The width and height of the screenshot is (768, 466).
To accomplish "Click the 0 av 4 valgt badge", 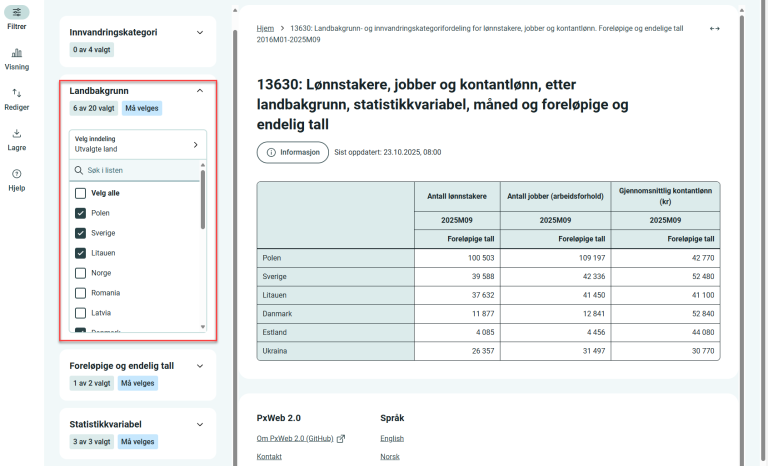I will pyautogui.click(x=92, y=50).
